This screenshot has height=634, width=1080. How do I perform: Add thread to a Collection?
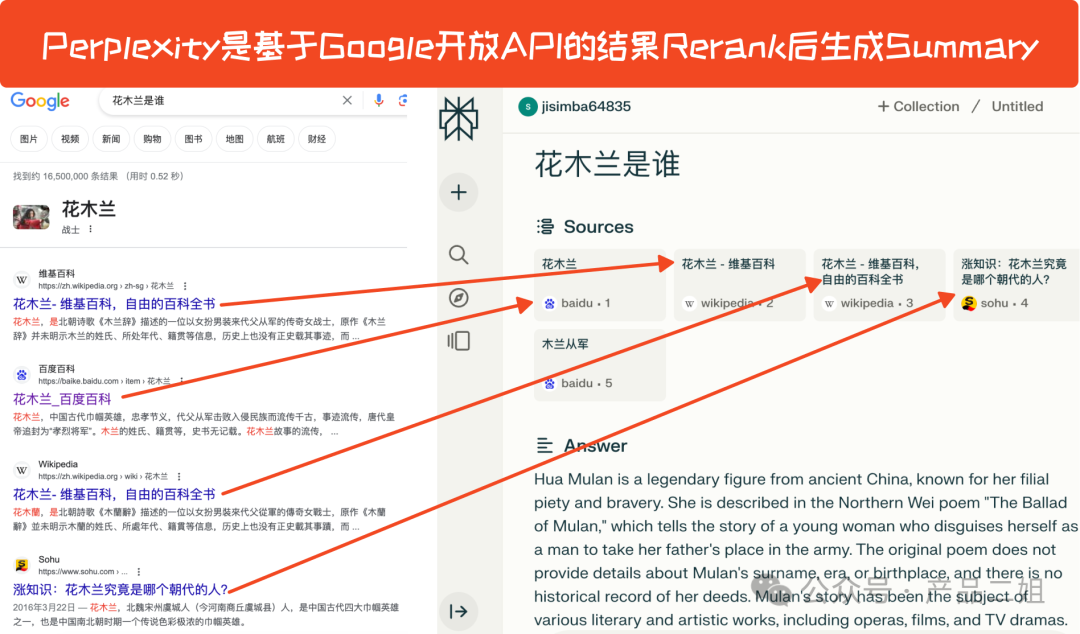[918, 107]
